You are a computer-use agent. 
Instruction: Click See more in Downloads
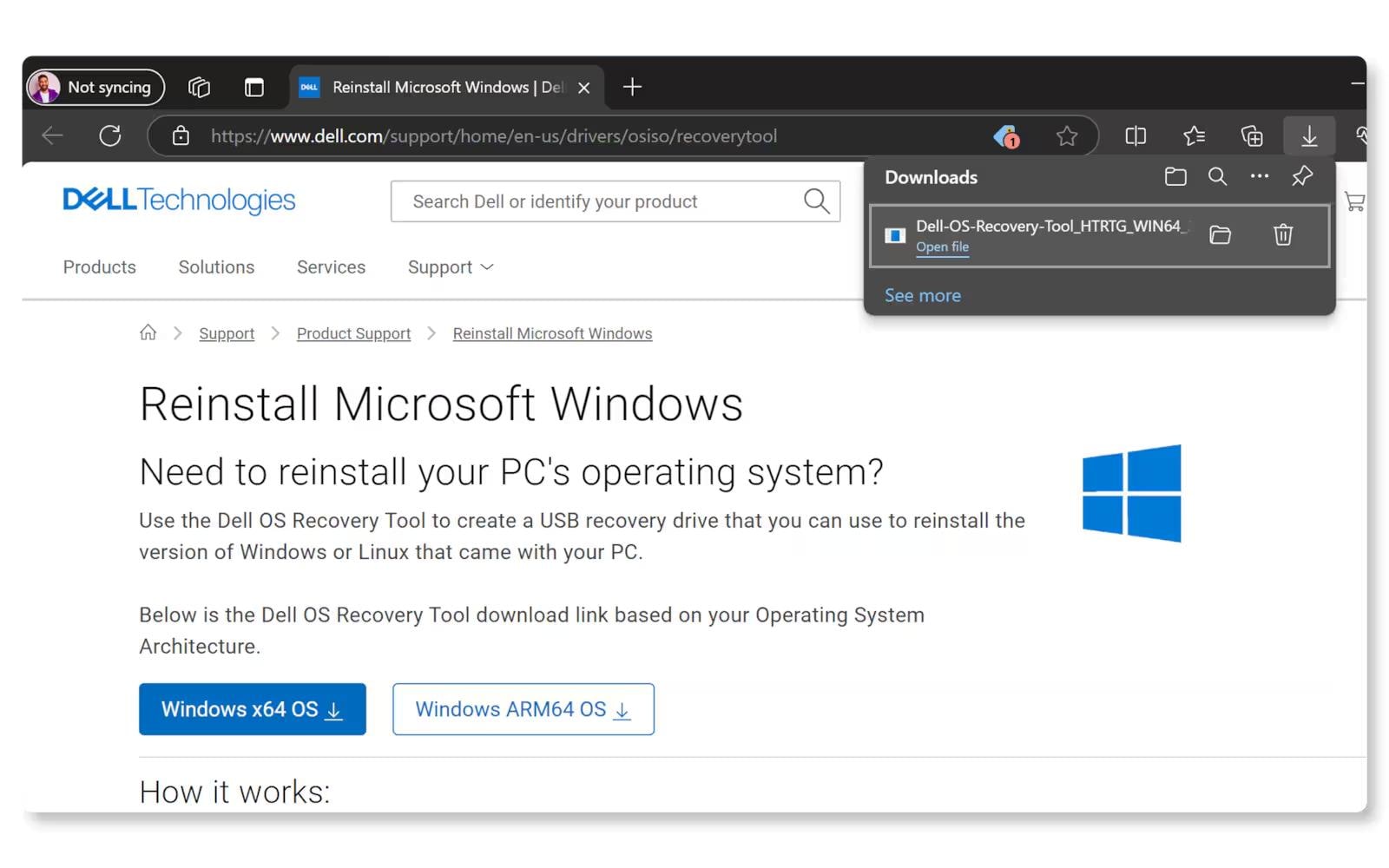pyautogui.click(x=923, y=295)
